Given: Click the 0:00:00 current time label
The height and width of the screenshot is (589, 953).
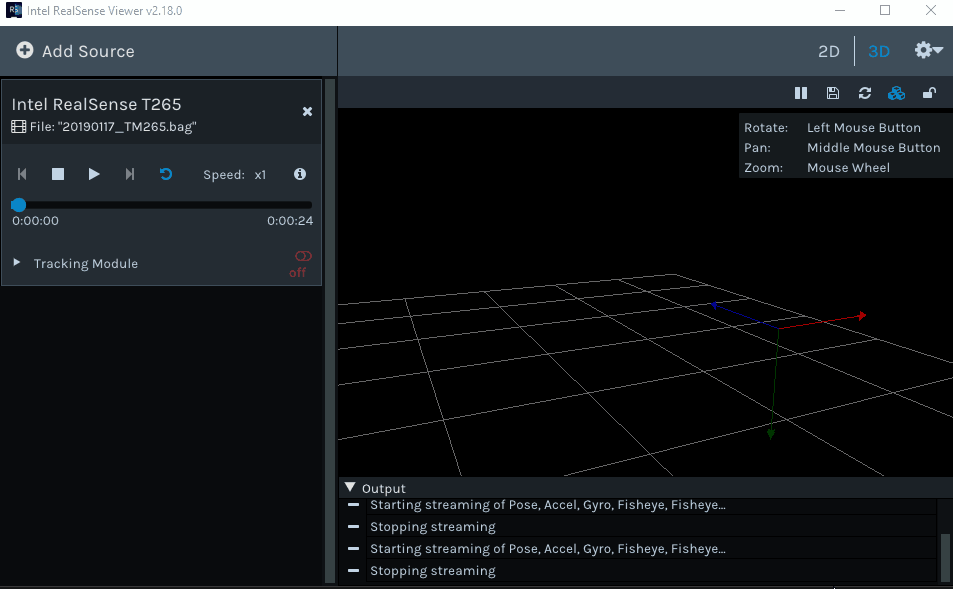Looking at the screenshot, I should pos(35,221).
